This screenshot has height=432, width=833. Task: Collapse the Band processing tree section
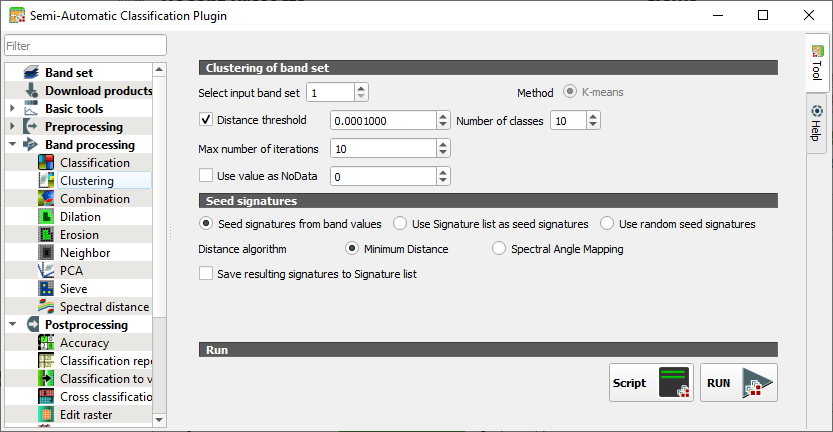pos(12,145)
